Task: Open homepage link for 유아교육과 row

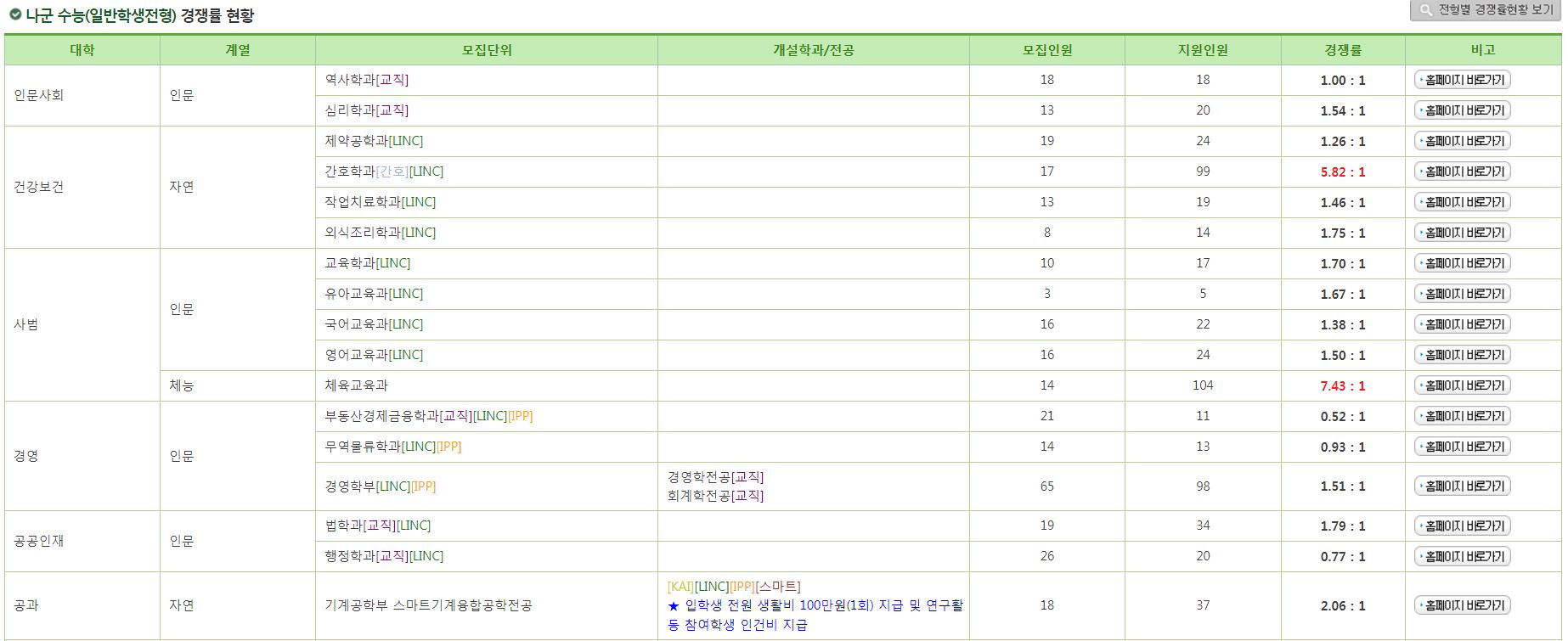Action: point(1462,294)
